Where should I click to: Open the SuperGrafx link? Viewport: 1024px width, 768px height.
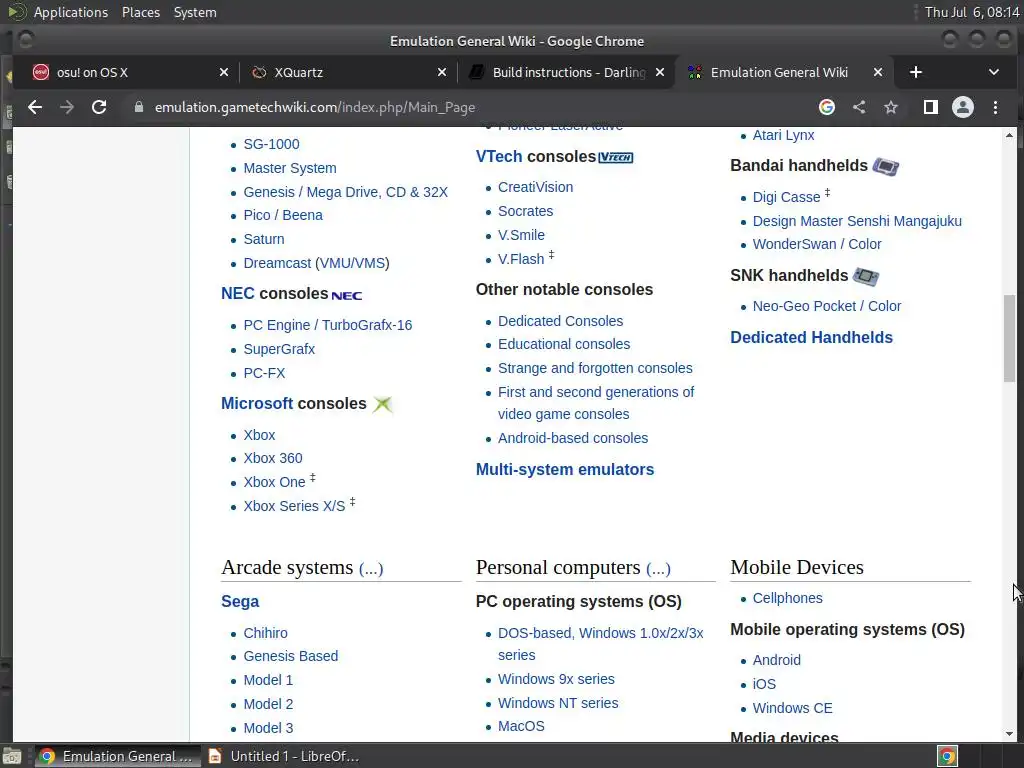[279, 349]
